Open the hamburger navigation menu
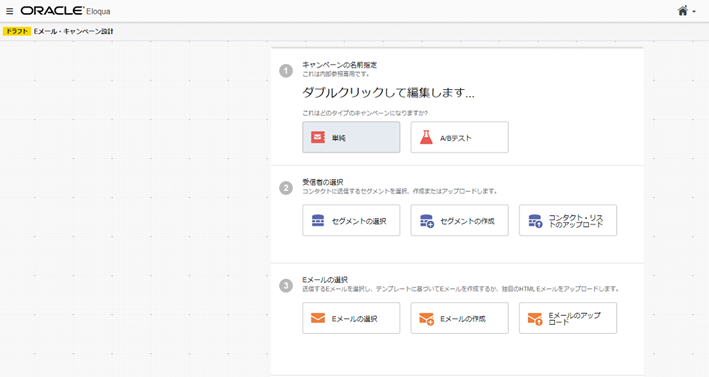The height and width of the screenshot is (377, 709). 9,11
